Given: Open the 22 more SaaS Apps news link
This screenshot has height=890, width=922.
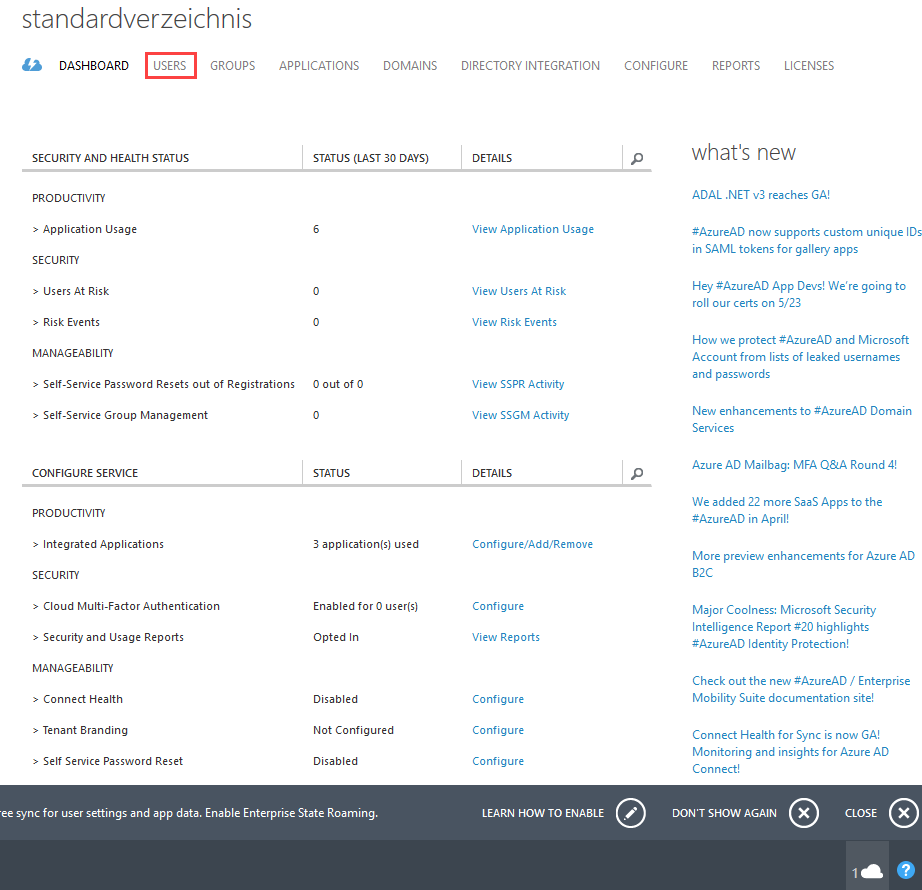Looking at the screenshot, I should pos(787,510).
